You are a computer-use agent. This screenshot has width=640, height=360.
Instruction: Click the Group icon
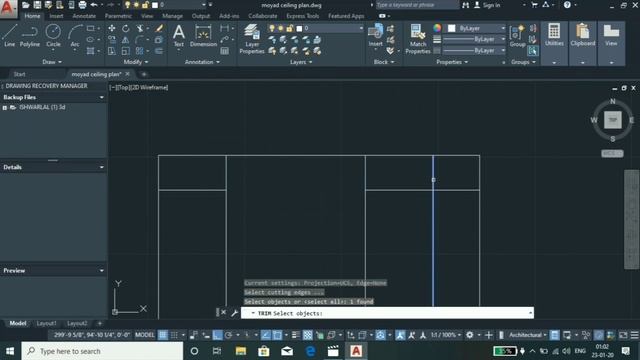point(517,36)
